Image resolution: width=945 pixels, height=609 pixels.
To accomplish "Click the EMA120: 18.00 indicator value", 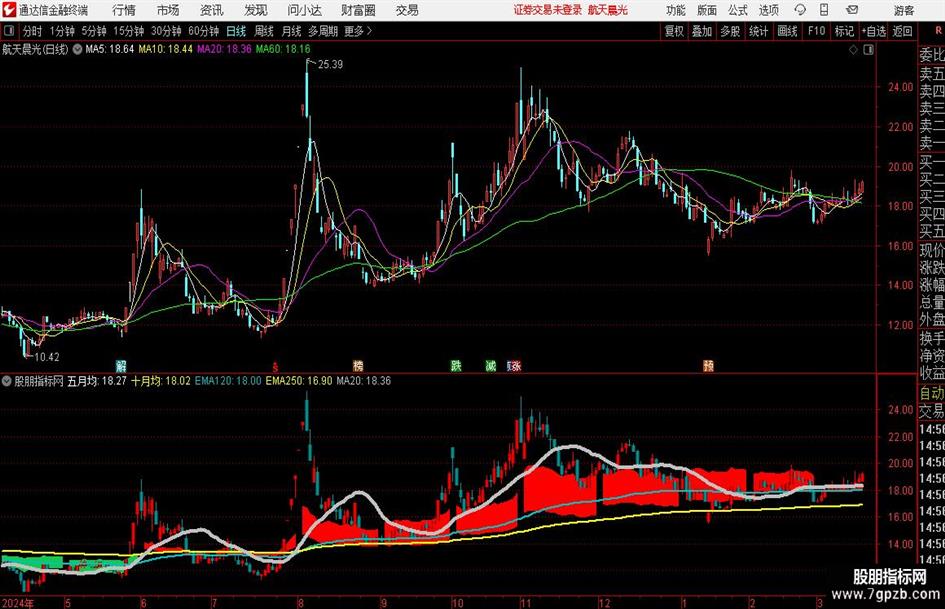I will click(228, 381).
